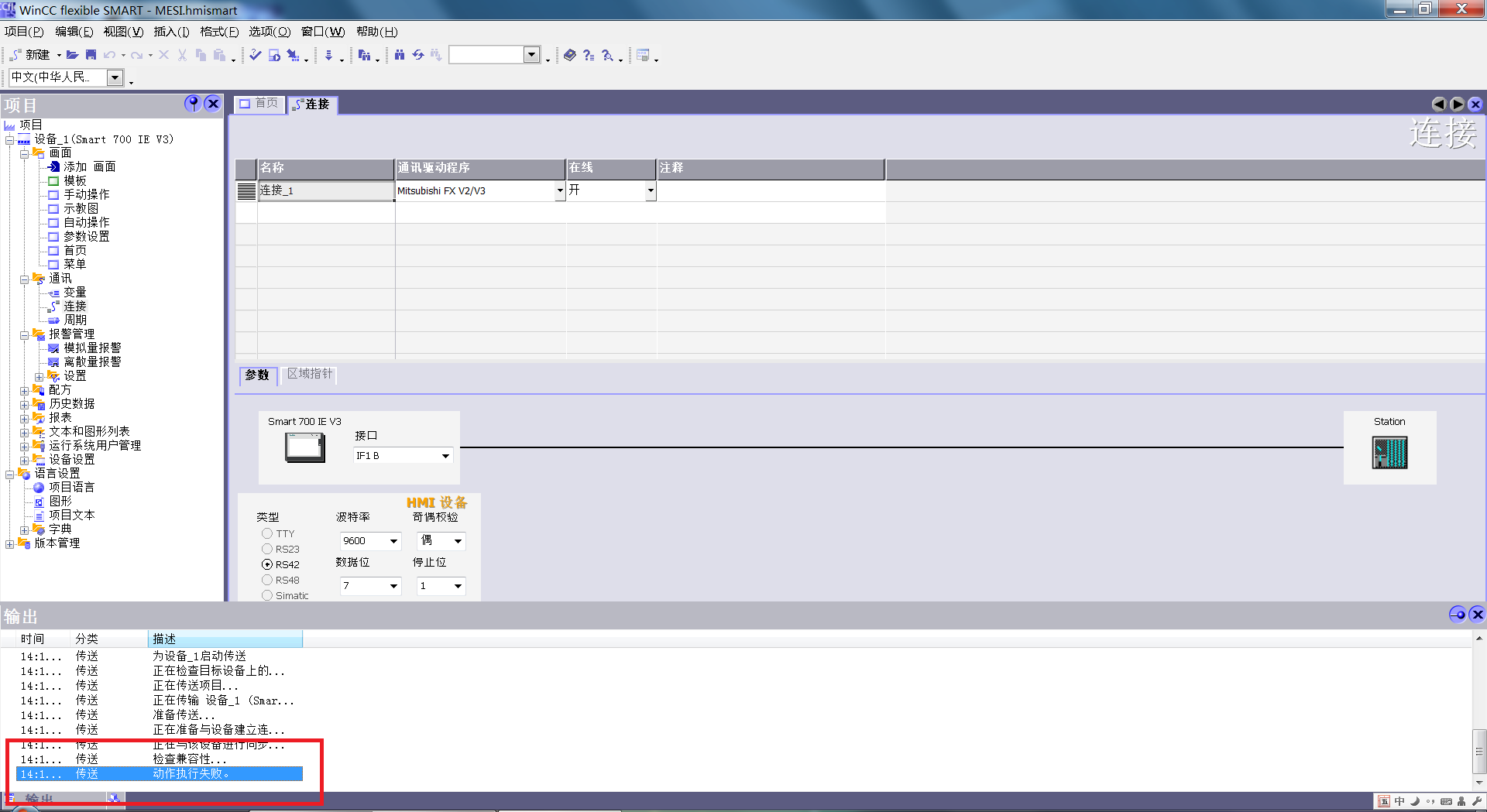Click the check-mark compile icon in toolbar
The width and height of the screenshot is (1487, 812).
[x=256, y=55]
